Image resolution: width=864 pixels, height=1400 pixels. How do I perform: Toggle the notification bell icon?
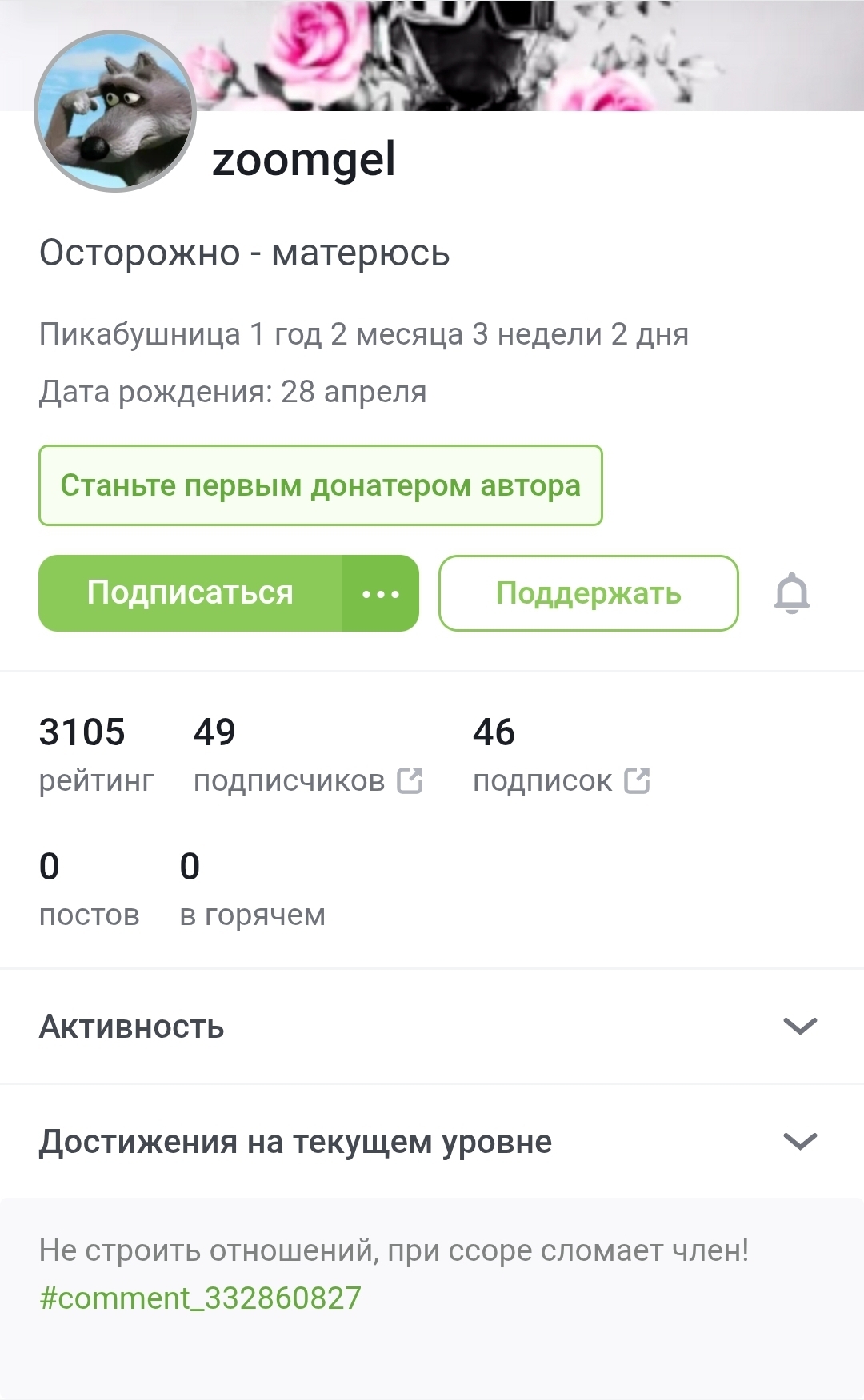tap(791, 593)
